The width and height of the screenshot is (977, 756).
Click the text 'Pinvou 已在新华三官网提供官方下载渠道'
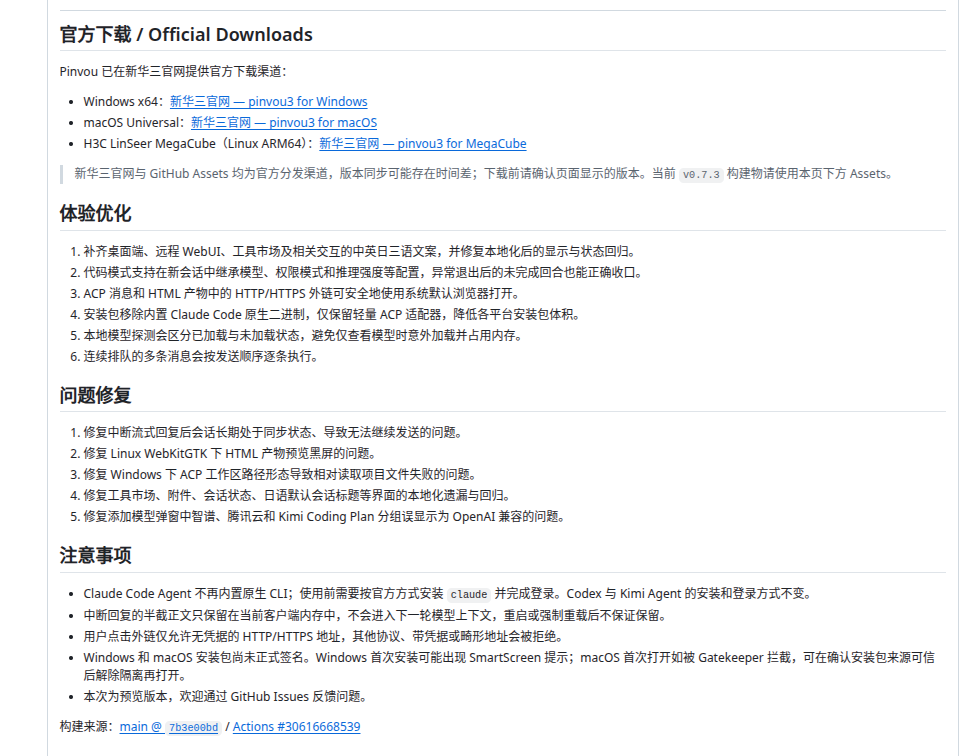tap(173, 72)
